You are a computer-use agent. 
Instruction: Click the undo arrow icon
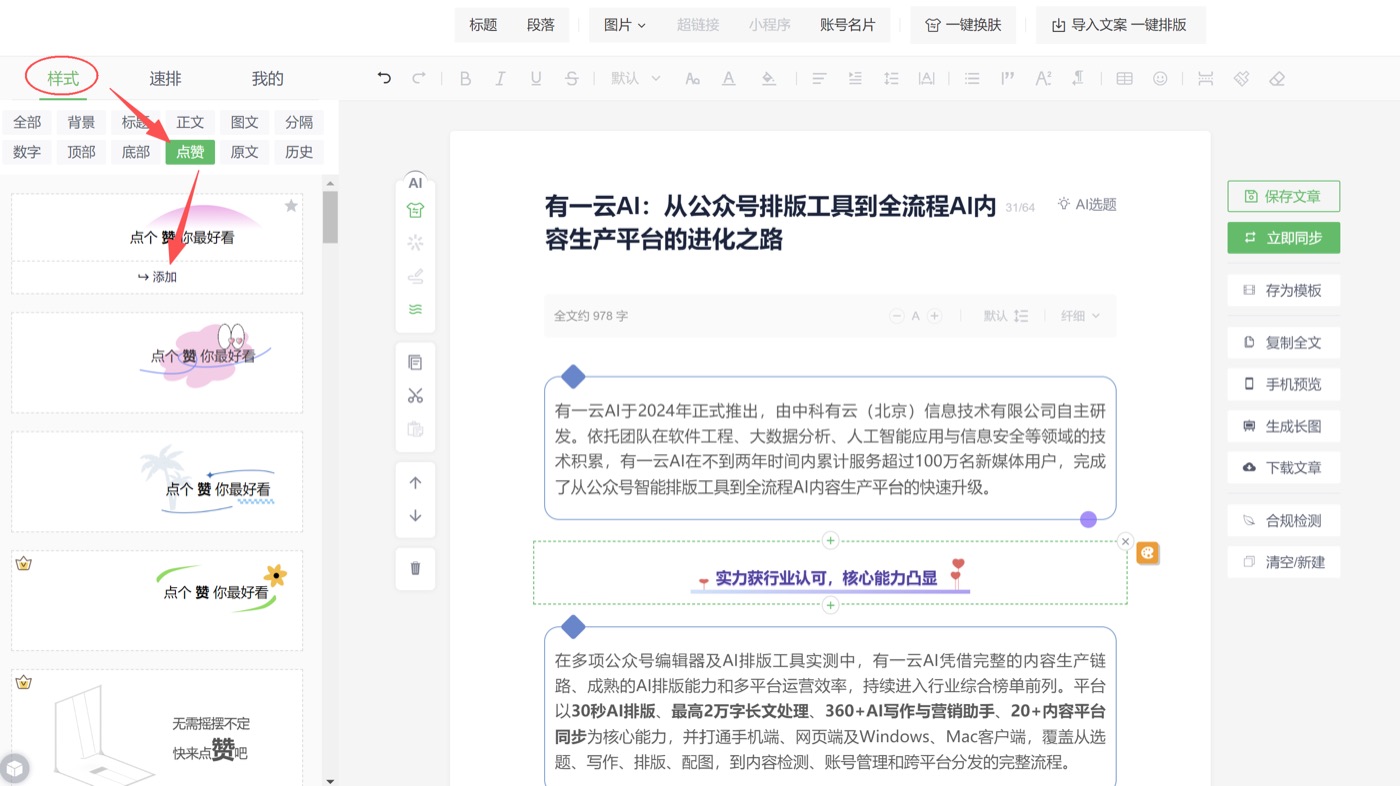pos(384,78)
